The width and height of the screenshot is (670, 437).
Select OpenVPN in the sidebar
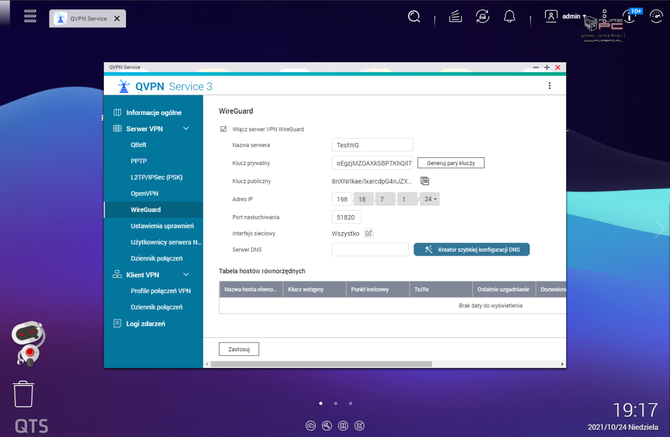point(144,194)
